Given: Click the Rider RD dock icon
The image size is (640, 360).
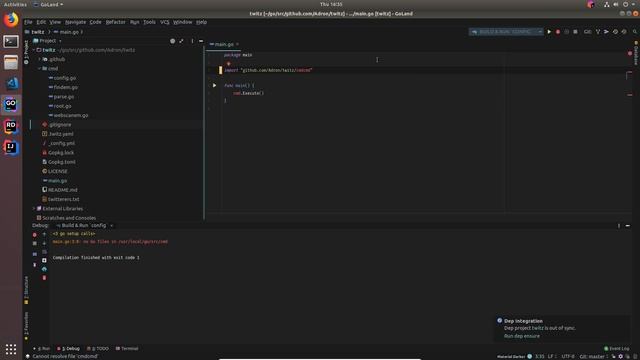Looking at the screenshot, I should click(11, 126).
